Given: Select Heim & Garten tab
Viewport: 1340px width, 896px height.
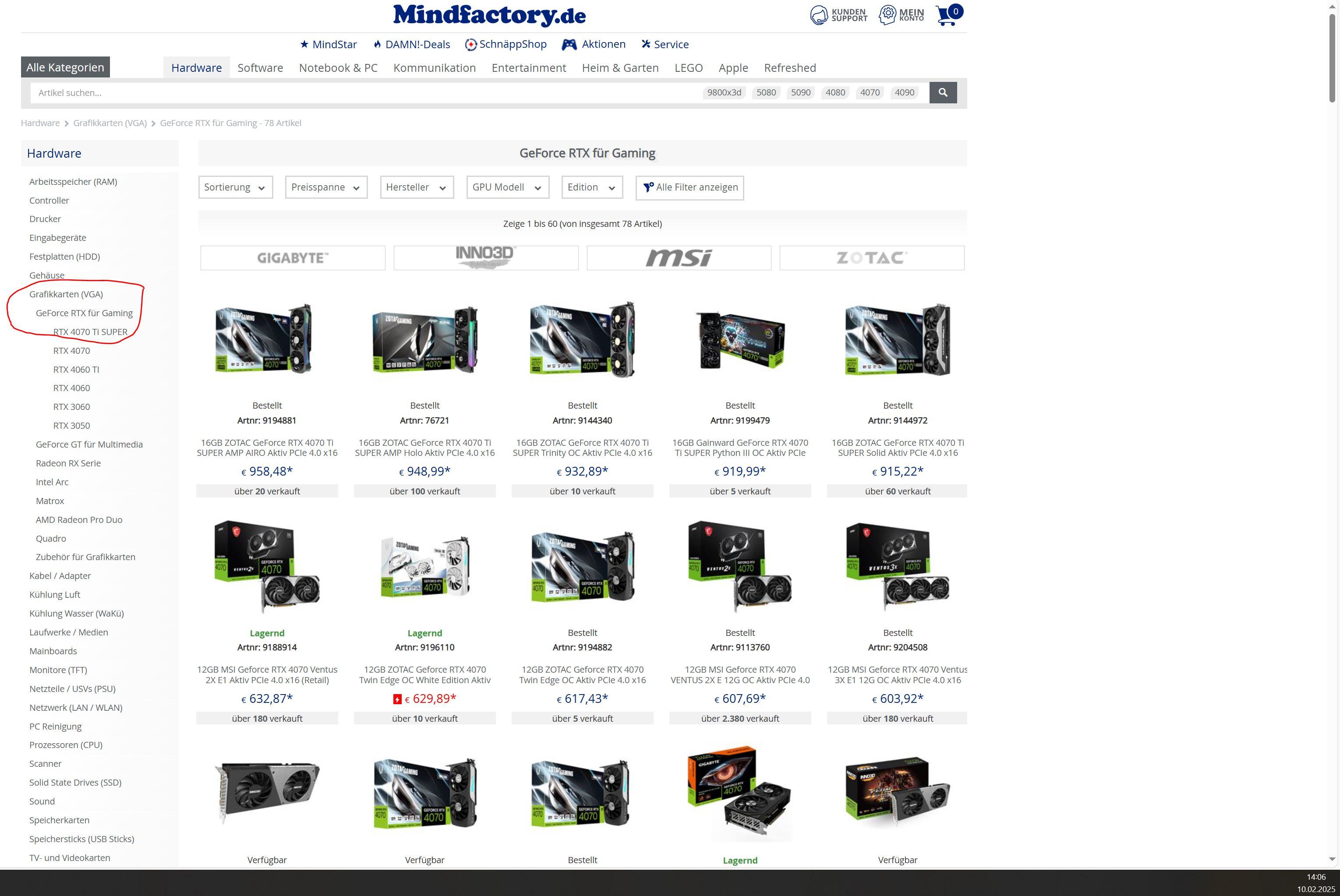Looking at the screenshot, I should [620, 68].
